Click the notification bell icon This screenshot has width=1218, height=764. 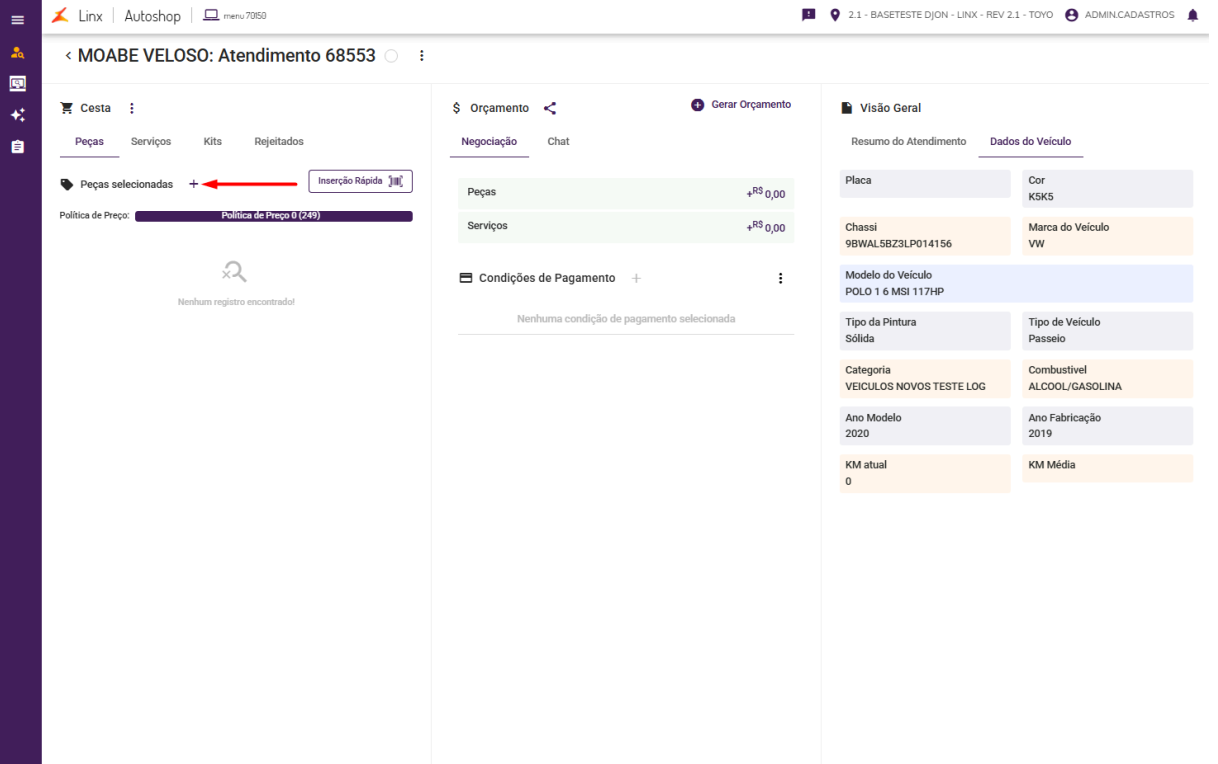pos(1192,15)
